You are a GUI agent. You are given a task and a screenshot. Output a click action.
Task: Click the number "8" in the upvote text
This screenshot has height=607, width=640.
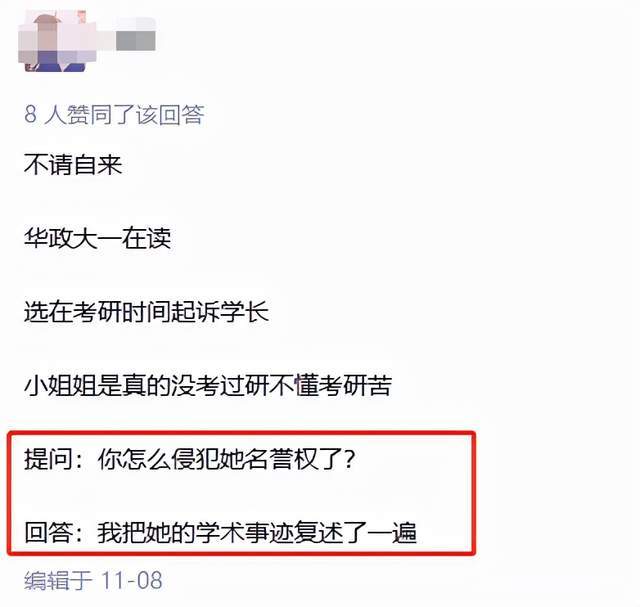pyautogui.click(x=30, y=114)
